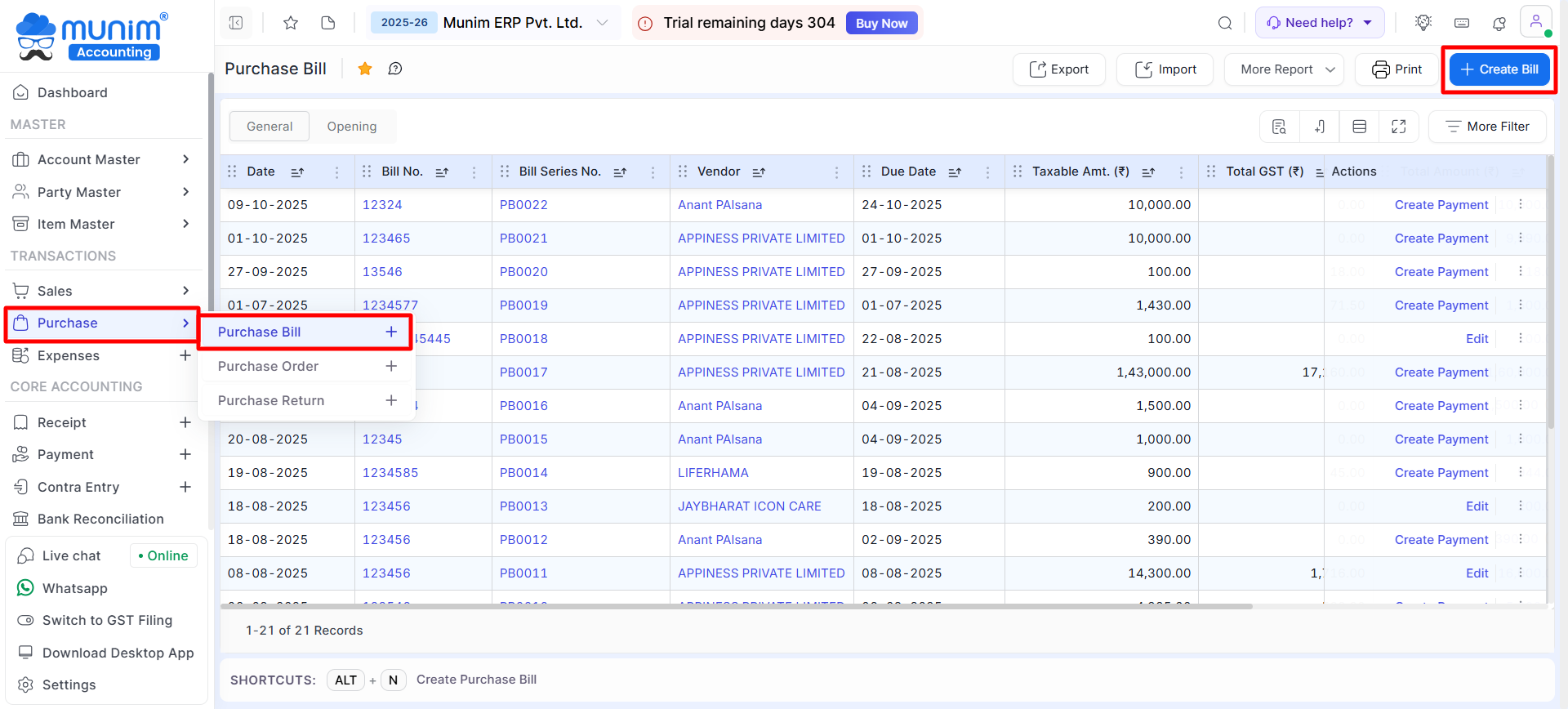Viewport: 1568px width, 709px height.
Task: Click the help chat icon beside Purchase Bill title
Action: coord(395,69)
